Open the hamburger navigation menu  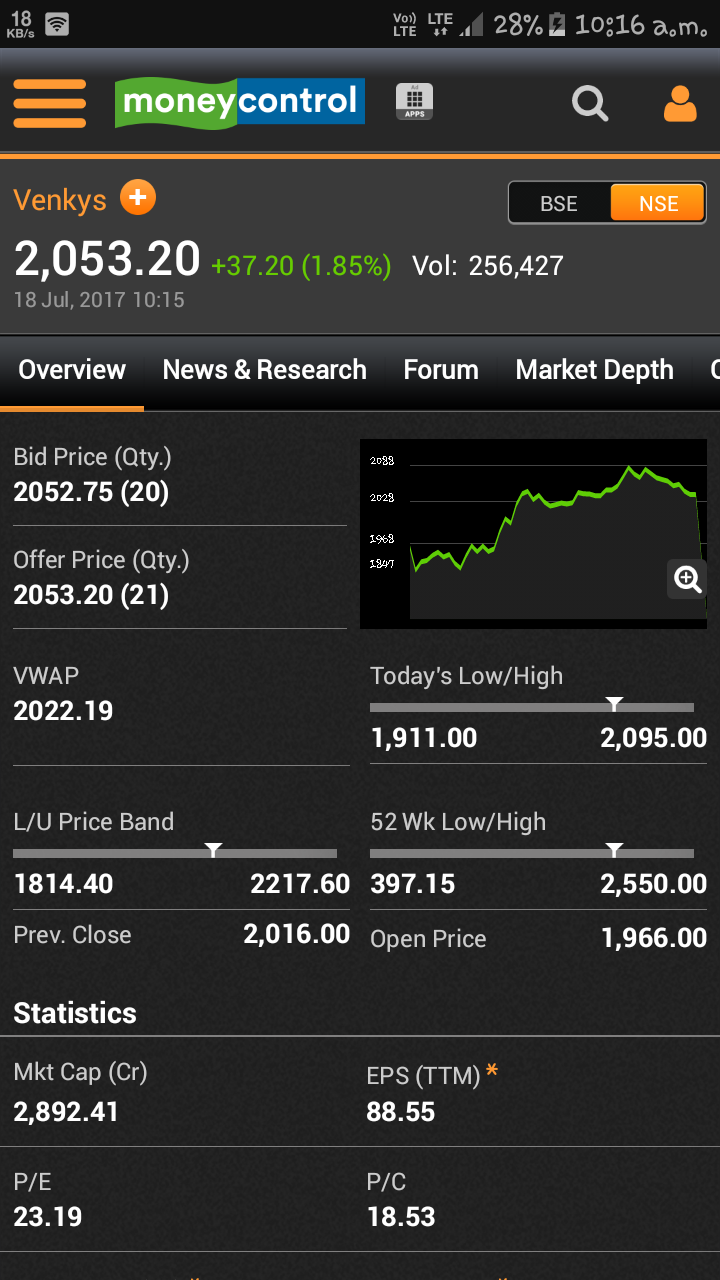click(x=49, y=103)
